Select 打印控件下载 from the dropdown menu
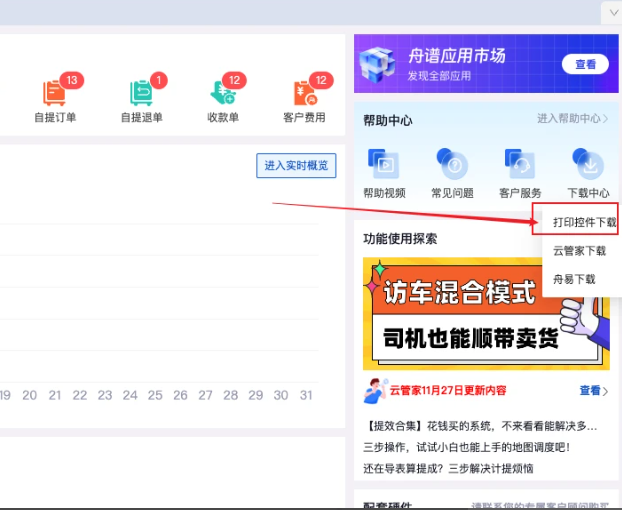Image resolution: width=622 pixels, height=510 pixels. tap(584, 222)
